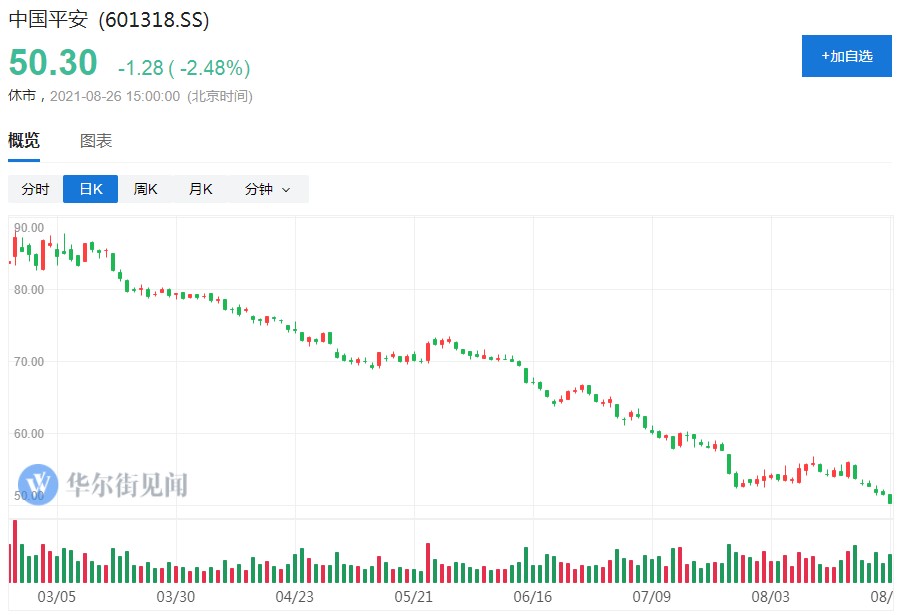The image size is (900, 615).
Task: Click the 03/05 date label on x-axis
Action: [x=57, y=597]
